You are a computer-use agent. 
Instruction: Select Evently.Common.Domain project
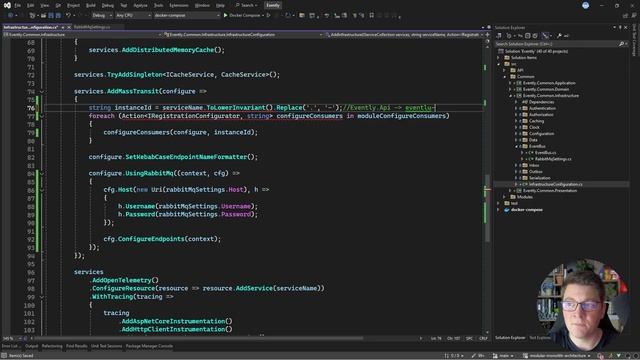point(546,89)
